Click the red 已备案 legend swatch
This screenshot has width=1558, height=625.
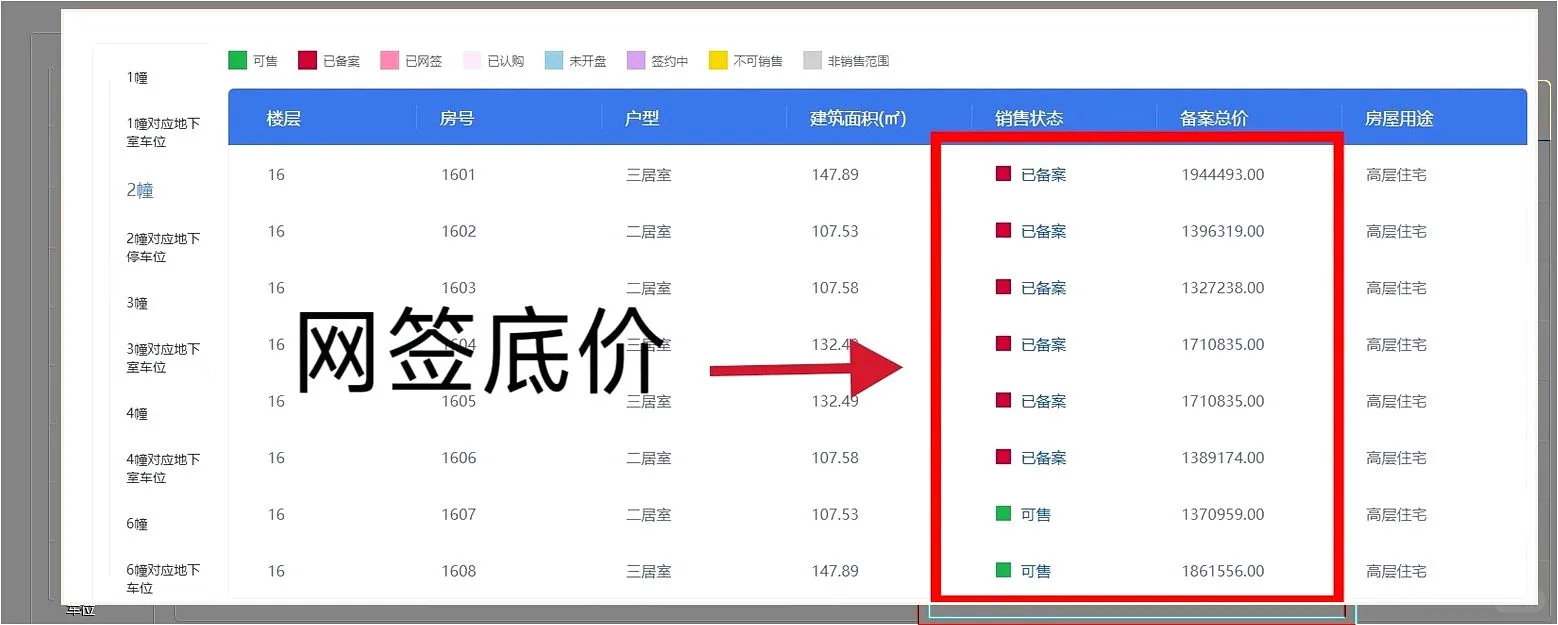tap(307, 60)
